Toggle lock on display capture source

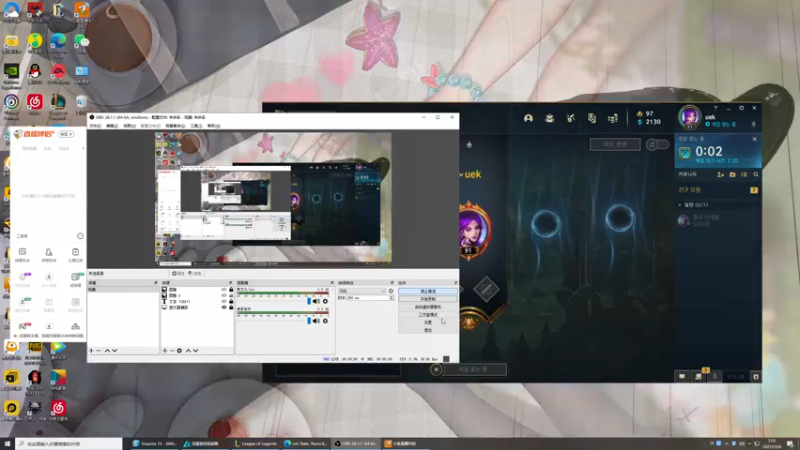[x=231, y=308]
